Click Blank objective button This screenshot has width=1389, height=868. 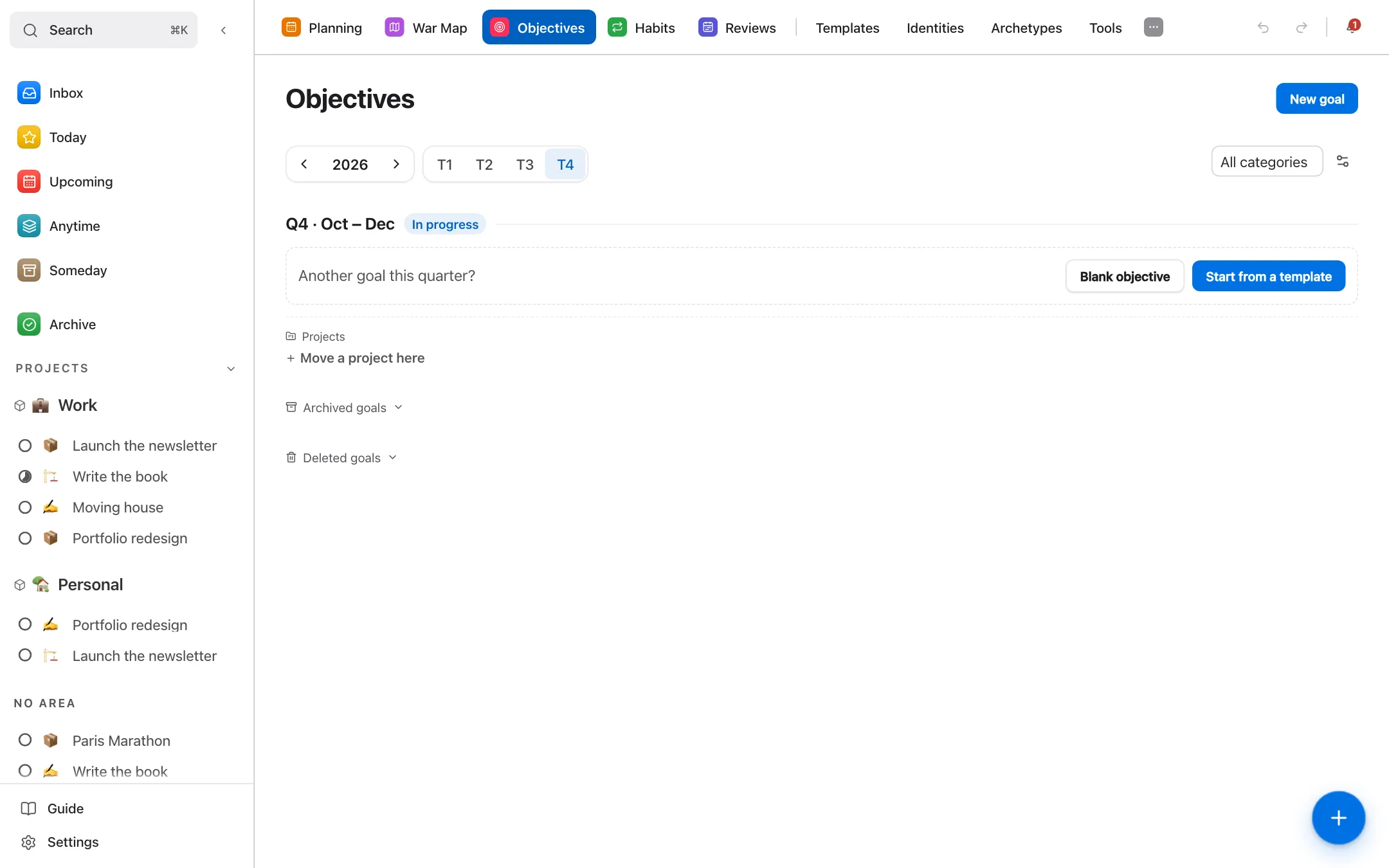point(1124,276)
